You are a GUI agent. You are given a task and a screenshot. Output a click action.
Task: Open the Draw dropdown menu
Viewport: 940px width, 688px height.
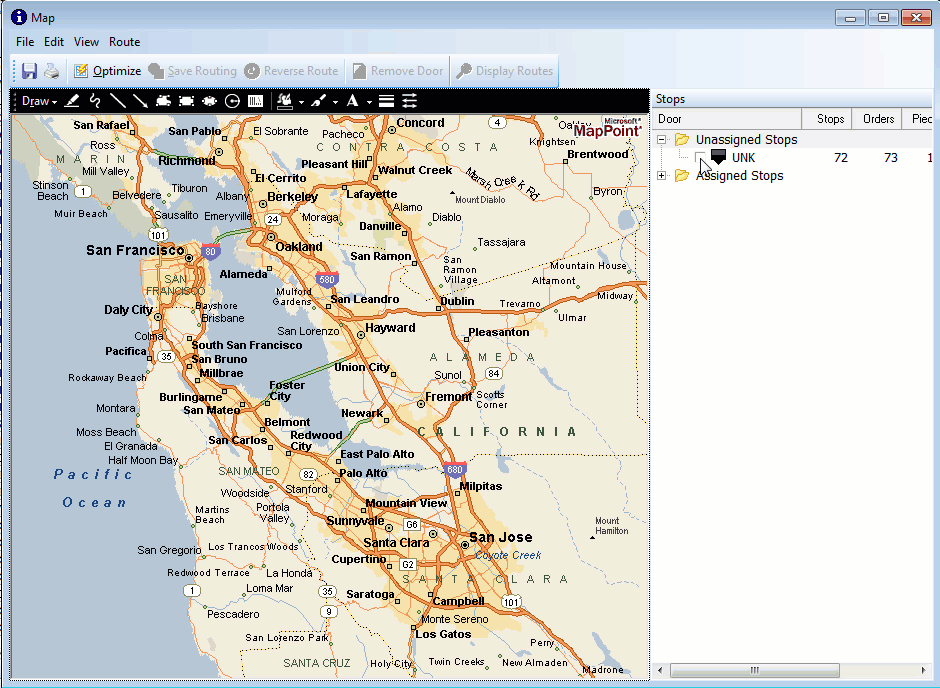click(39, 101)
